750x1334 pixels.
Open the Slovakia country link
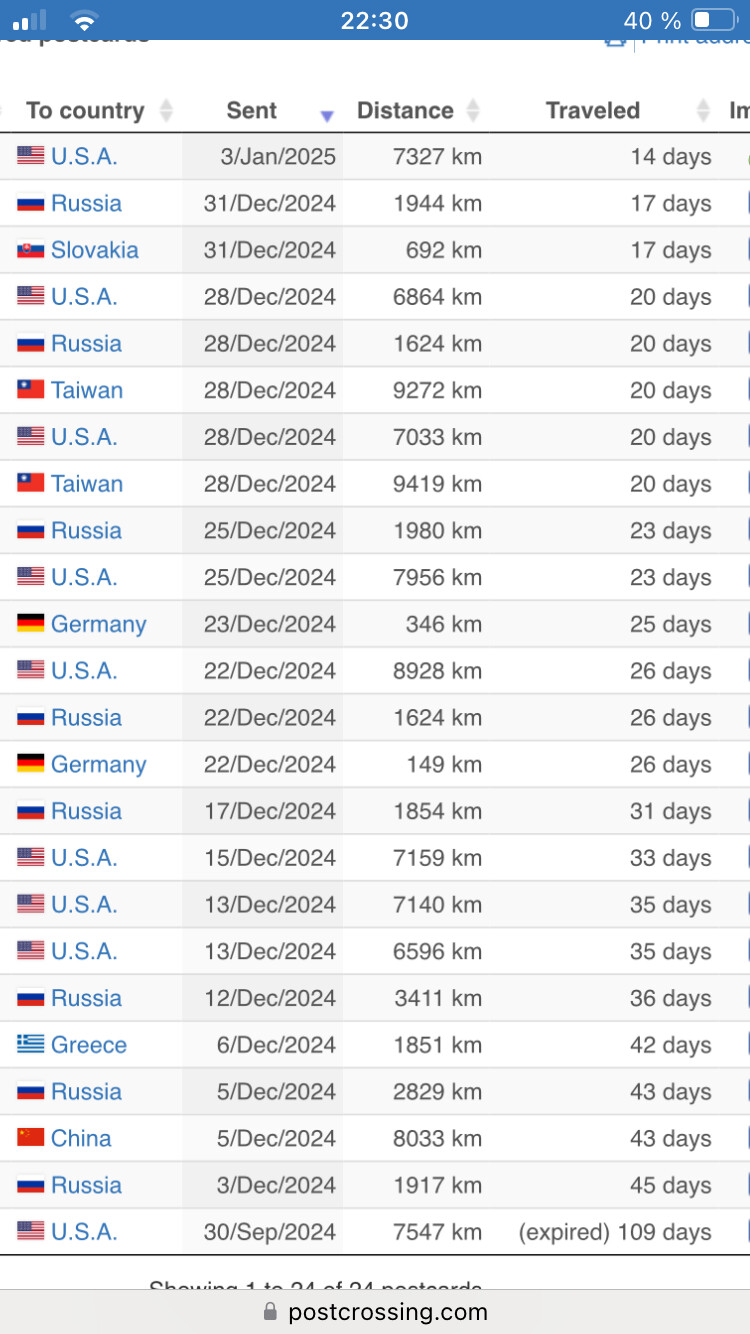[95, 250]
